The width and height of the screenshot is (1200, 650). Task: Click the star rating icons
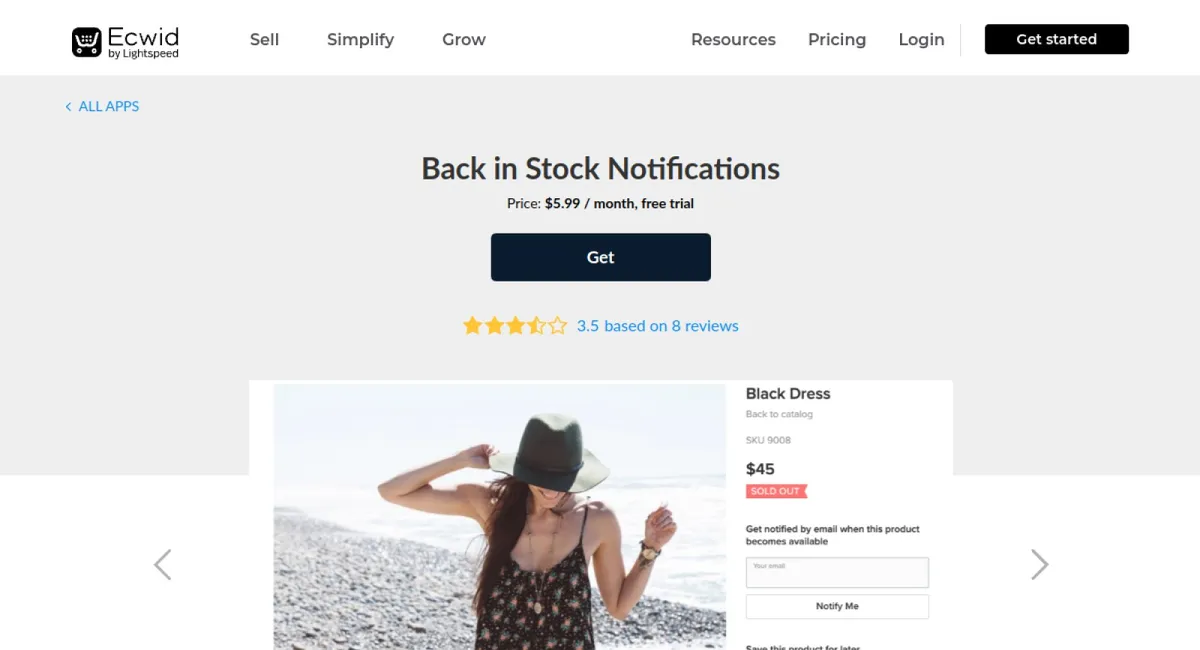(514, 326)
